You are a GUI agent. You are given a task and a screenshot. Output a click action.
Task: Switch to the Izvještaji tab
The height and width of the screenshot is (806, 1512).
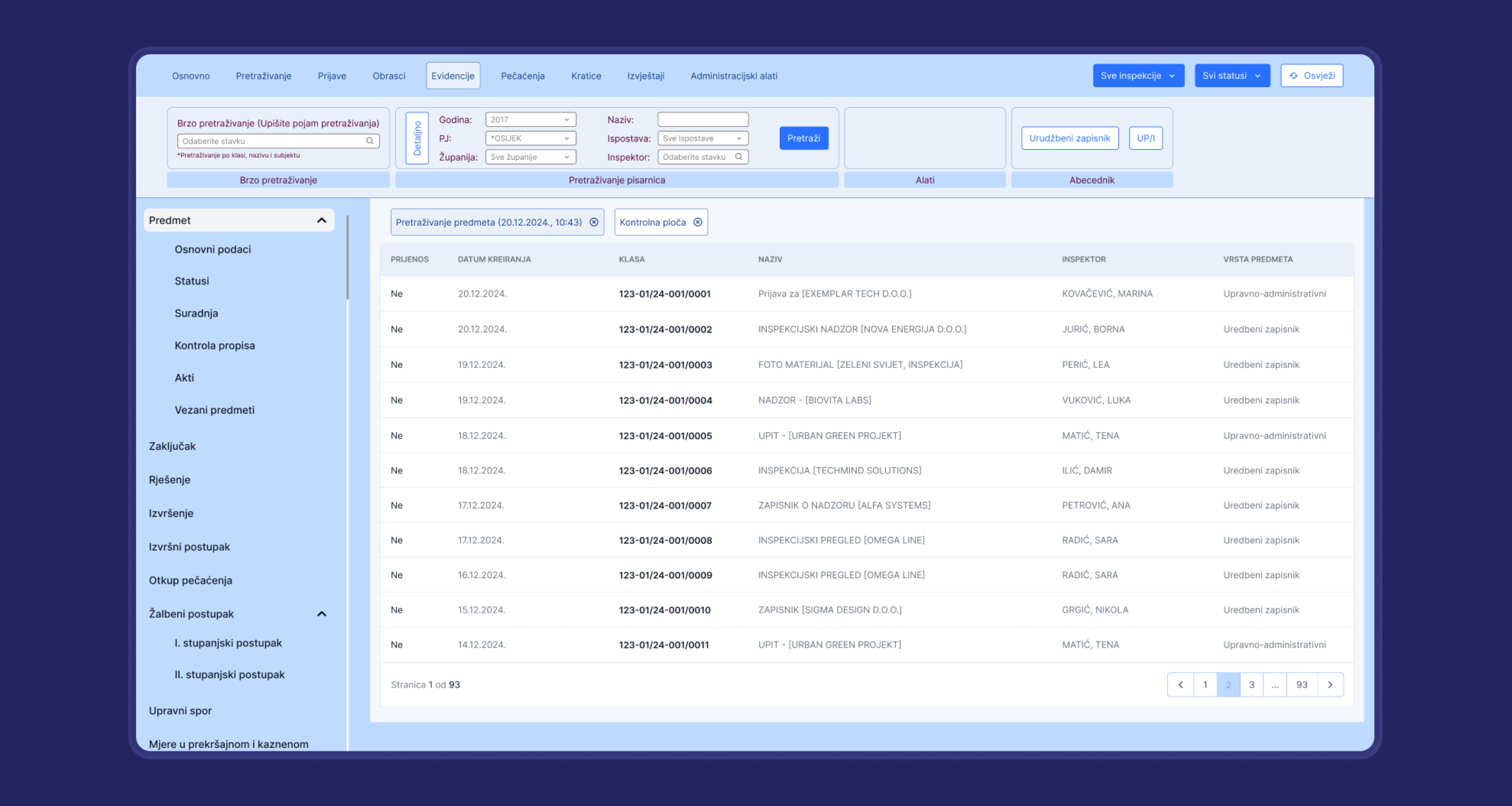(645, 76)
